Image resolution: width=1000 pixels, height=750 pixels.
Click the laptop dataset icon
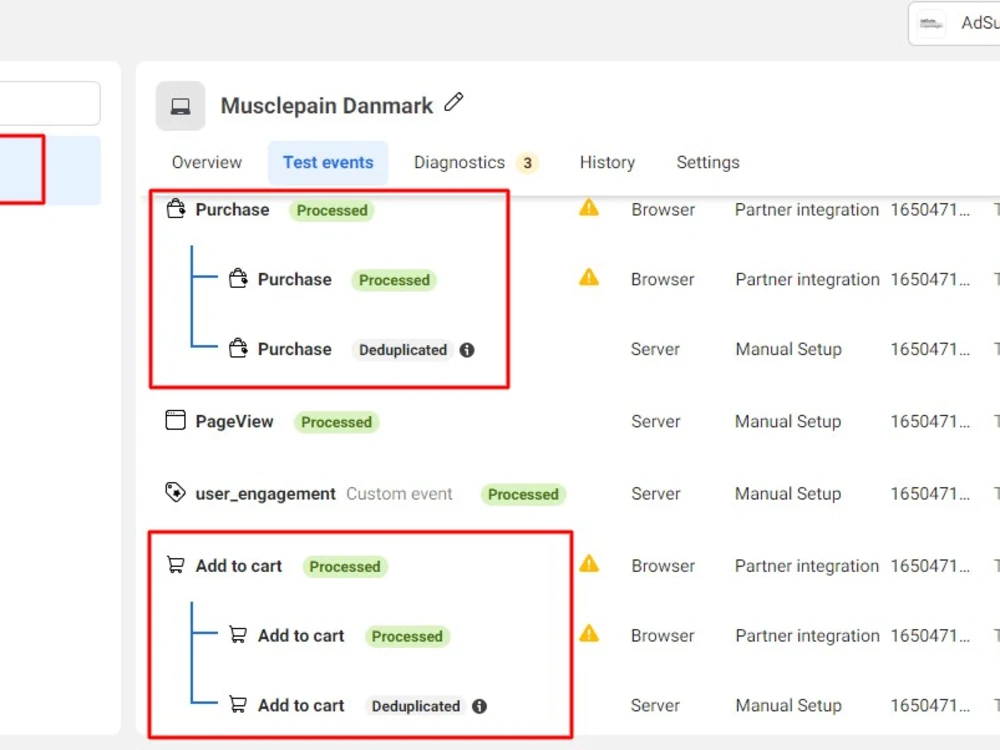[180, 106]
